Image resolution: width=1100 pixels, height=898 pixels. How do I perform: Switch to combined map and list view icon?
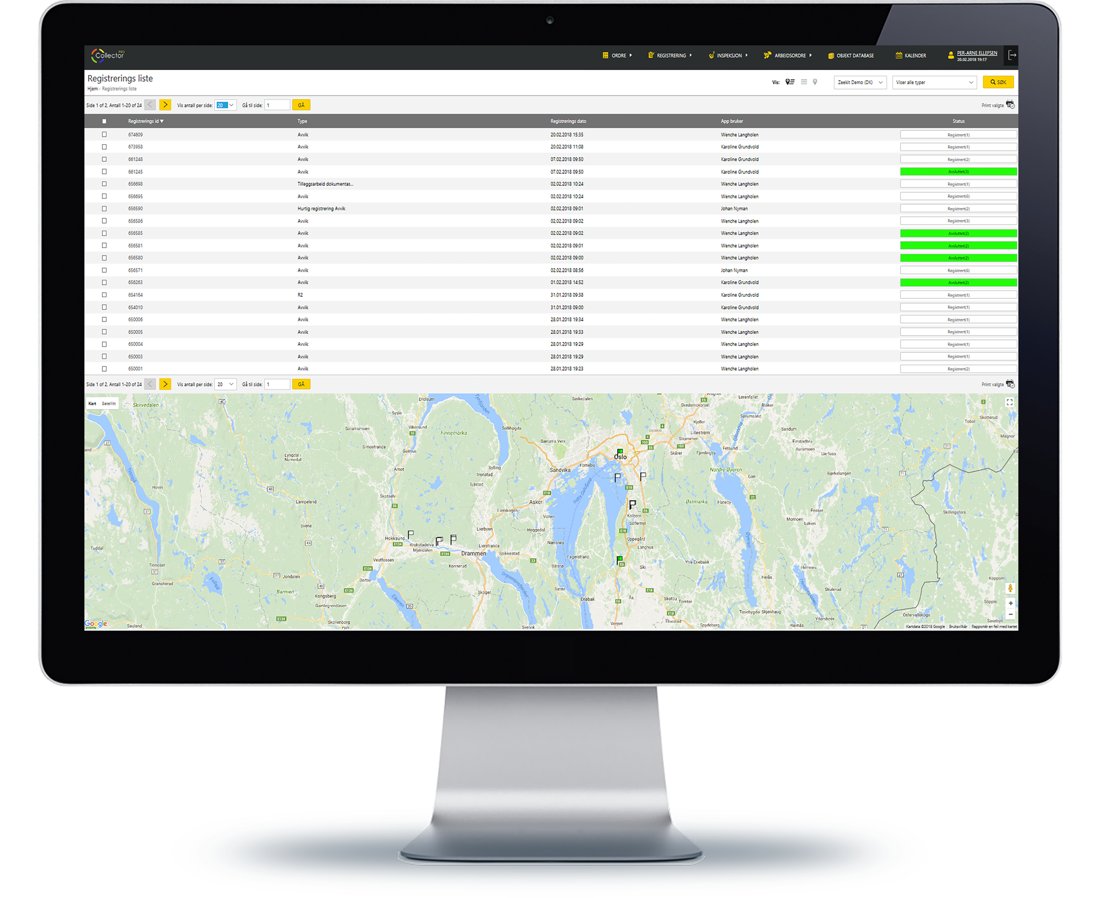point(790,82)
